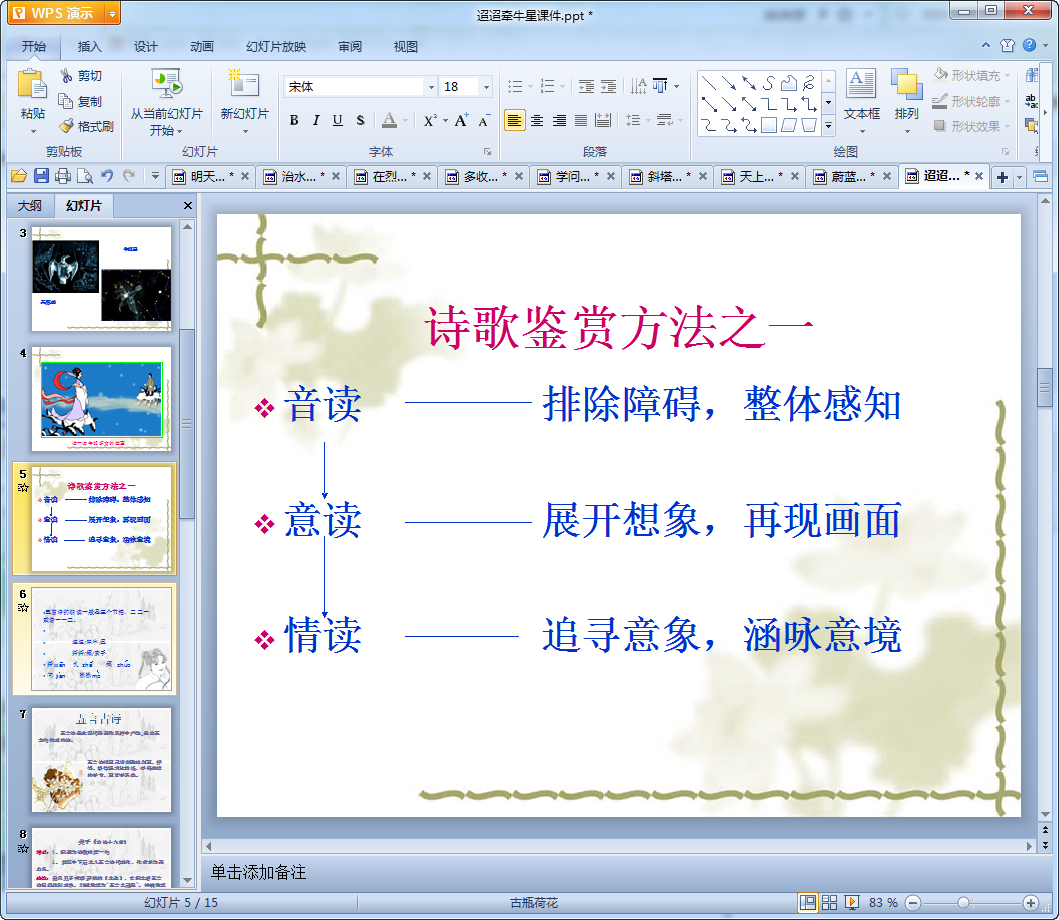Image resolution: width=1059 pixels, height=920 pixels.
Task: Toggle Bold formatting
Action: click(x=294, y=120)
